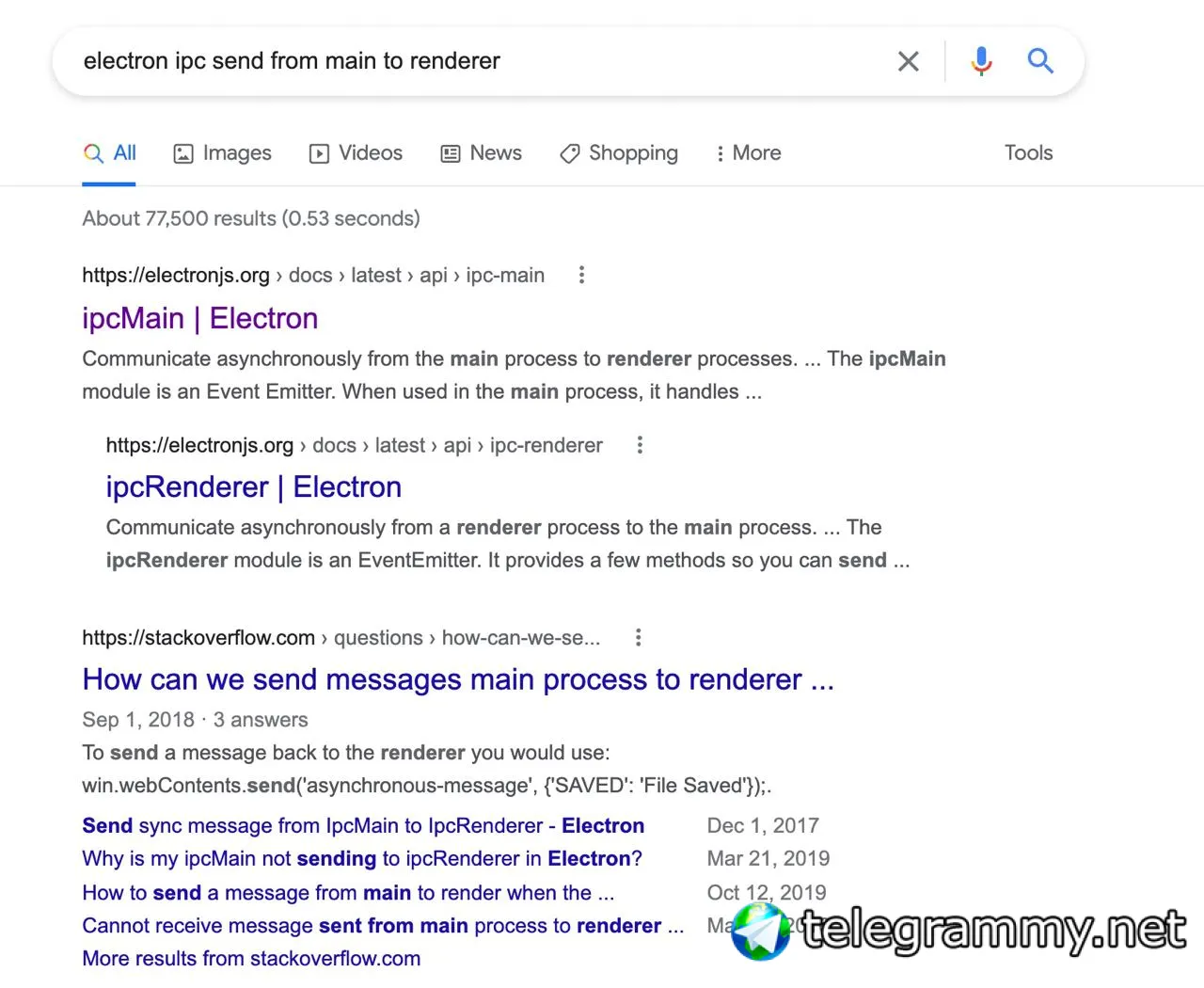1204x988 pixels.
Task: Open options for the ipcMain result
Action: pyautogui.click(x=581, y=275)
